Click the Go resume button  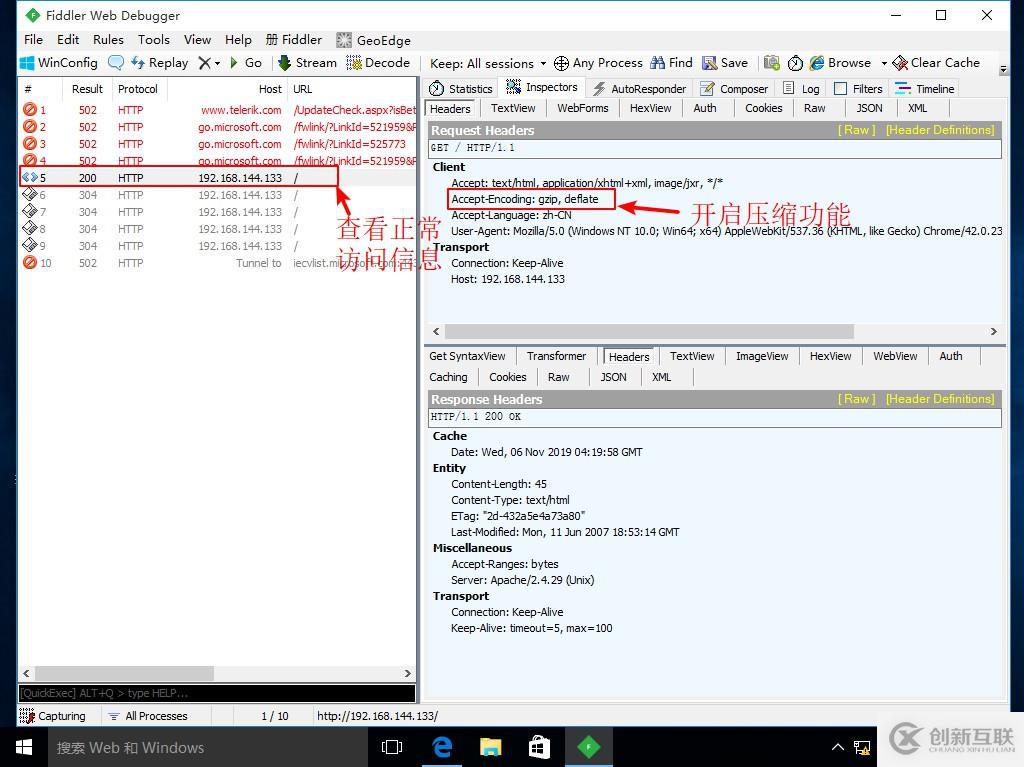pyautogui.click(x=245, y=62)
